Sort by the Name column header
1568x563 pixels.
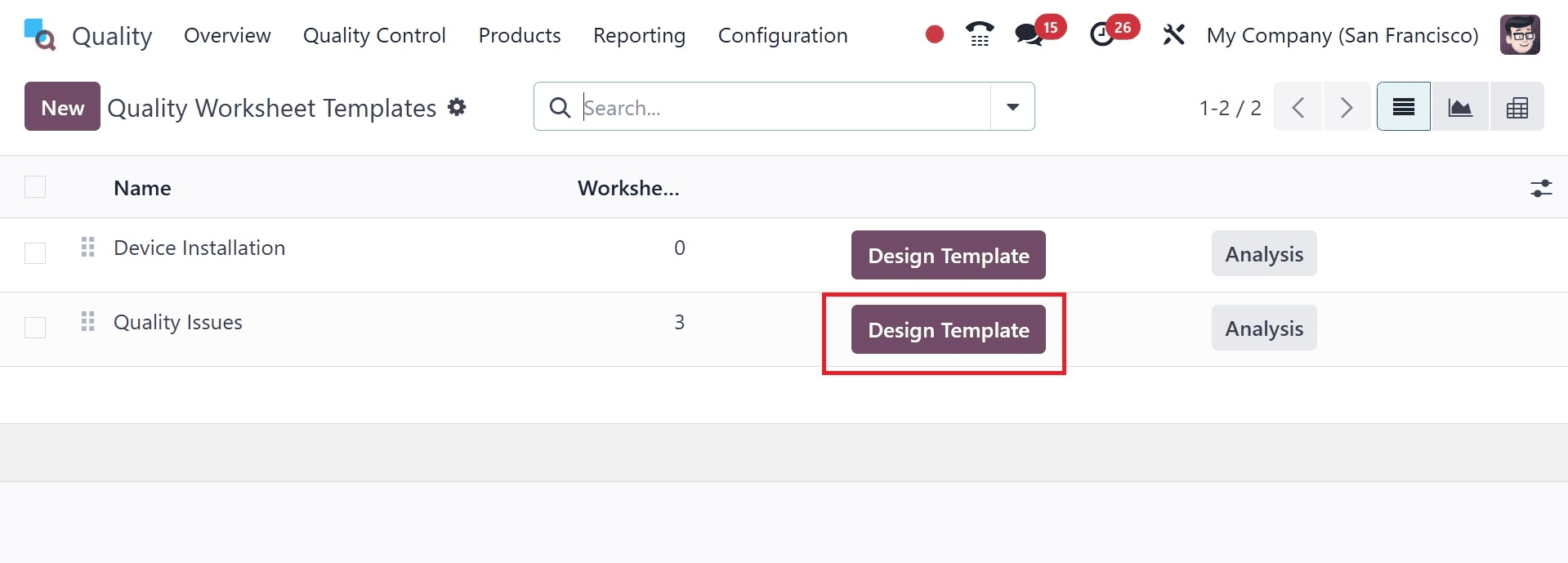tap(142, 188)
